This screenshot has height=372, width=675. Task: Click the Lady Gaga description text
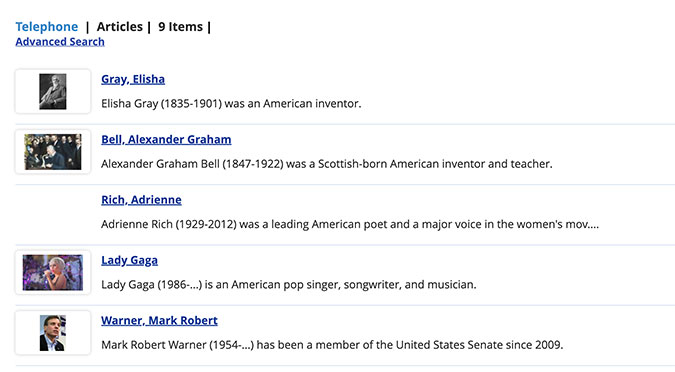289,285
